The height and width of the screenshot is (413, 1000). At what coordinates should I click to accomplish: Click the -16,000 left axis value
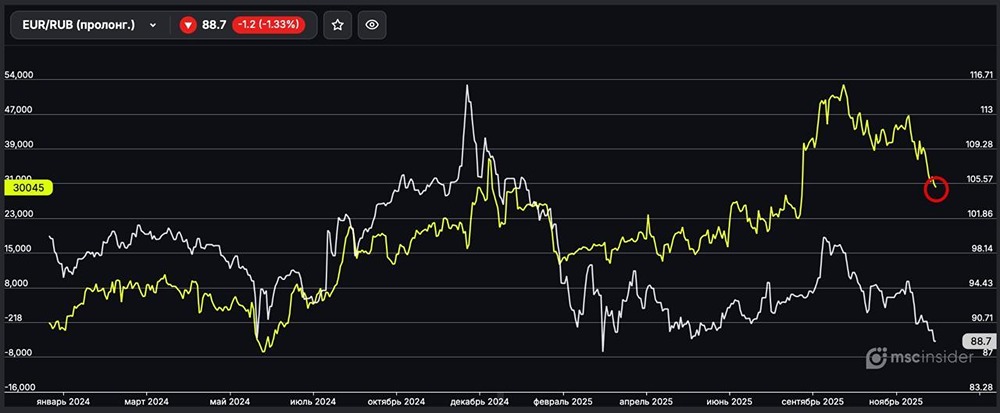tap(21, 387)
